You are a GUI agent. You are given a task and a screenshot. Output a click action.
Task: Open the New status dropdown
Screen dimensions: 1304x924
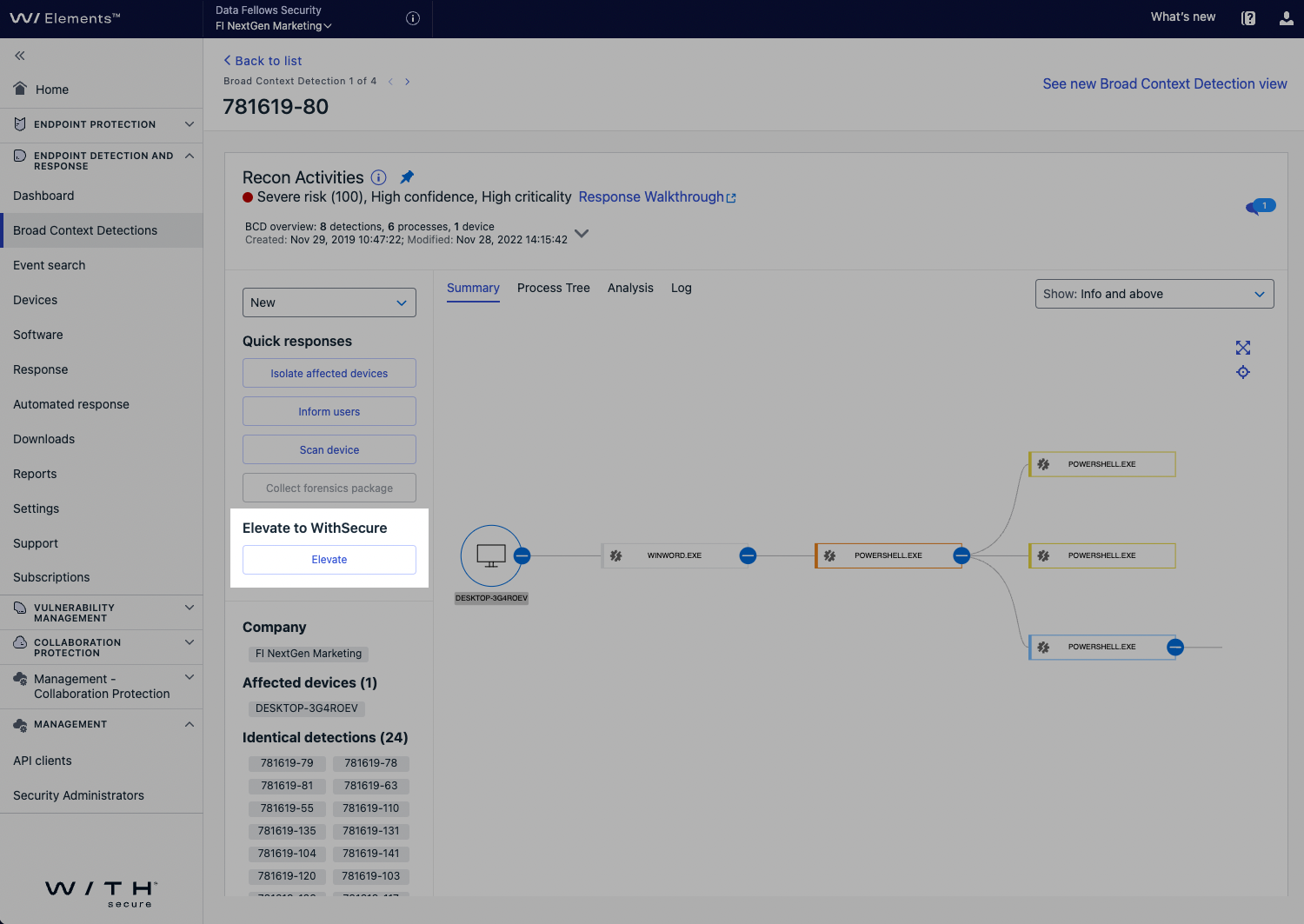329,302
